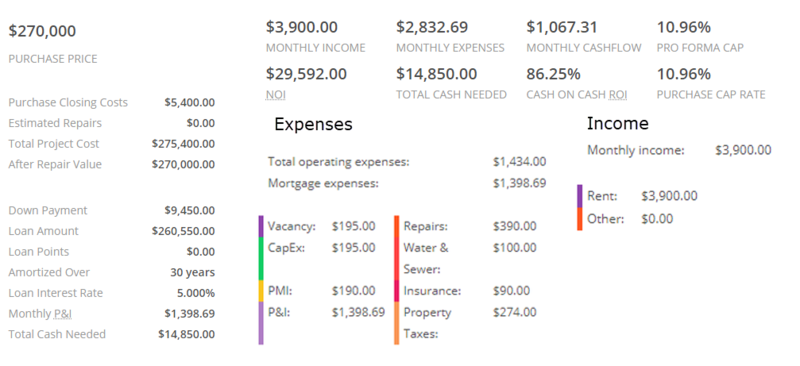Click the Total operating expenses amount
Screen dimensions: 800x366
click(519, 162)
